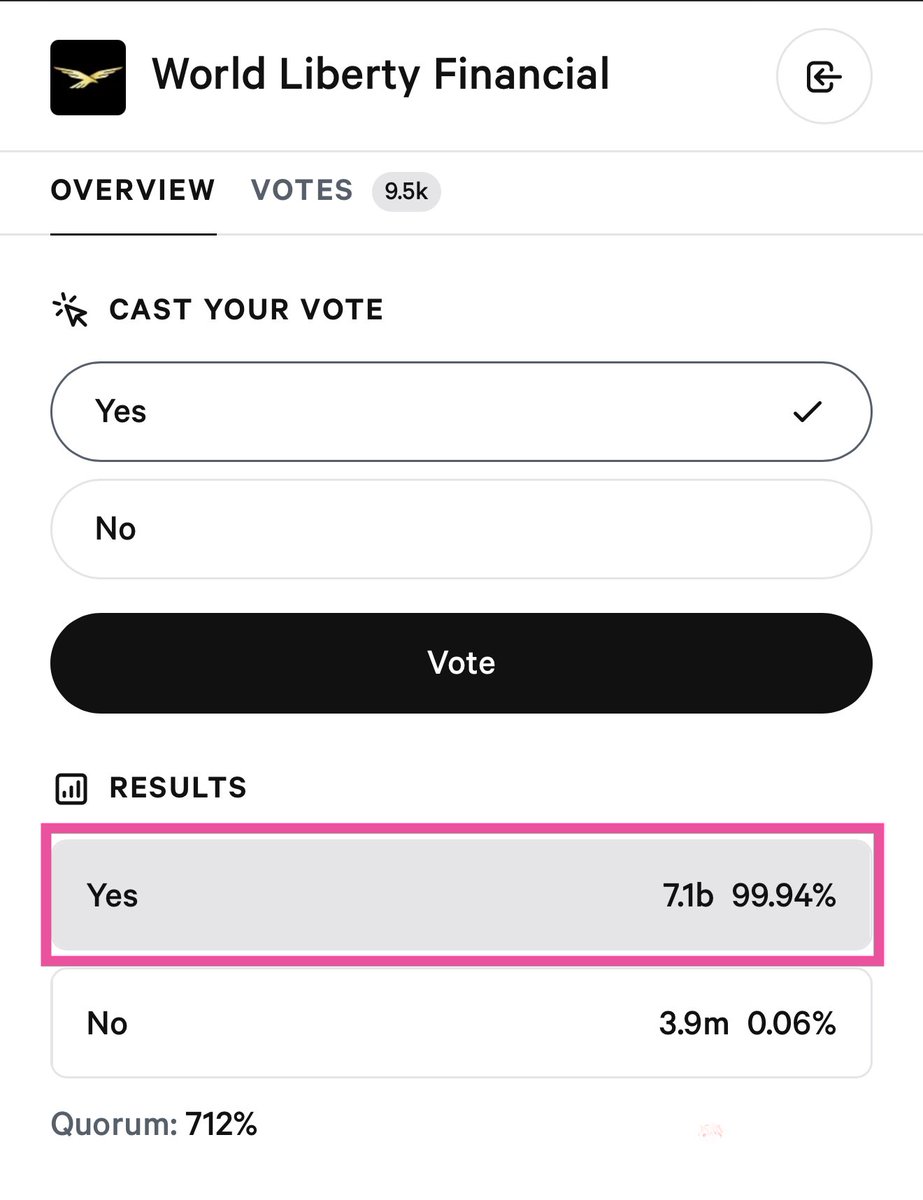
Task: Click the cursor icon beside Cast Your Vote
Action: click(x=70, y=310)
